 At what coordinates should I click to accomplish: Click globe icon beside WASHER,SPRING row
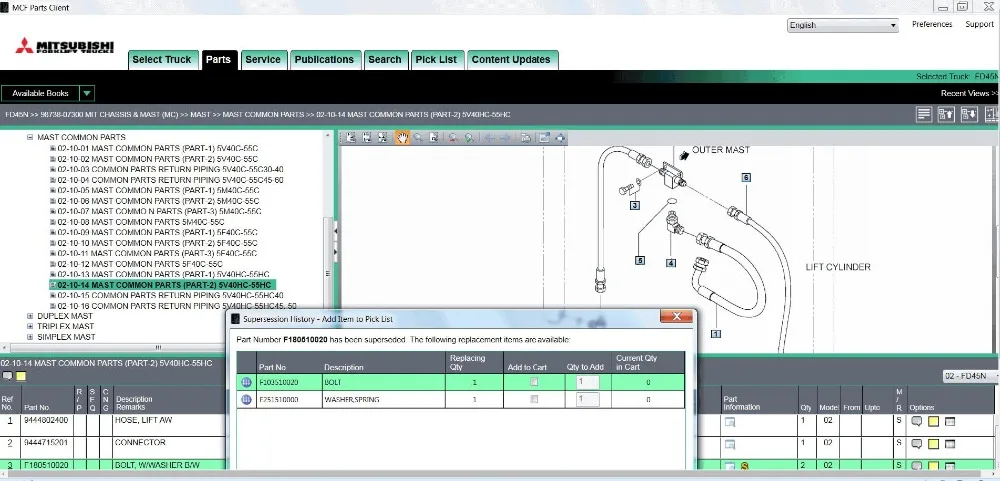246,399
